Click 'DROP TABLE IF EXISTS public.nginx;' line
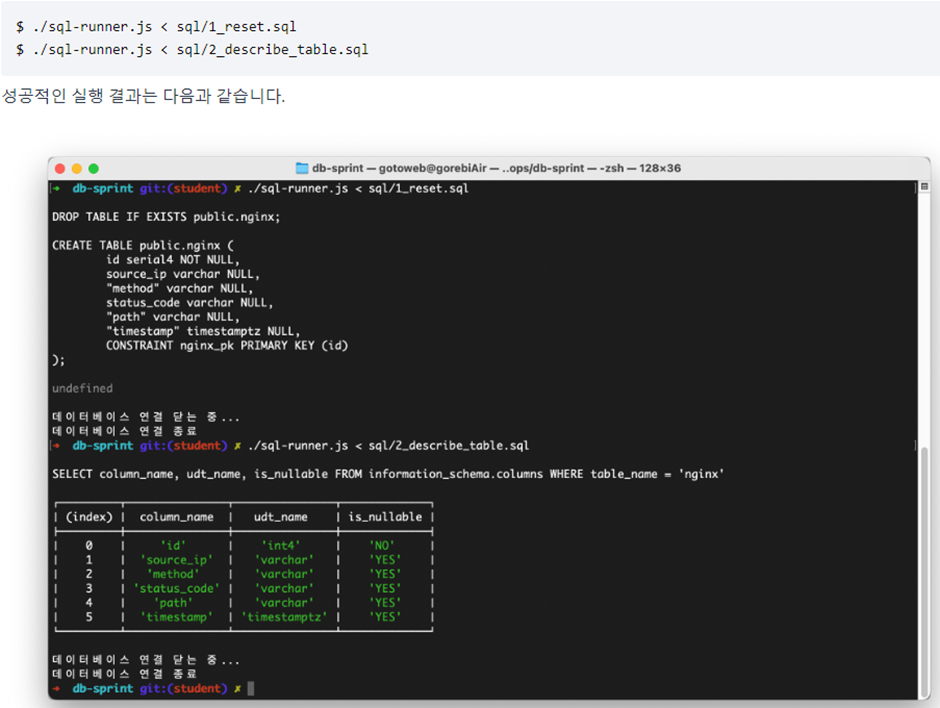The image size is (940, 708). click(x=166, y=216)
